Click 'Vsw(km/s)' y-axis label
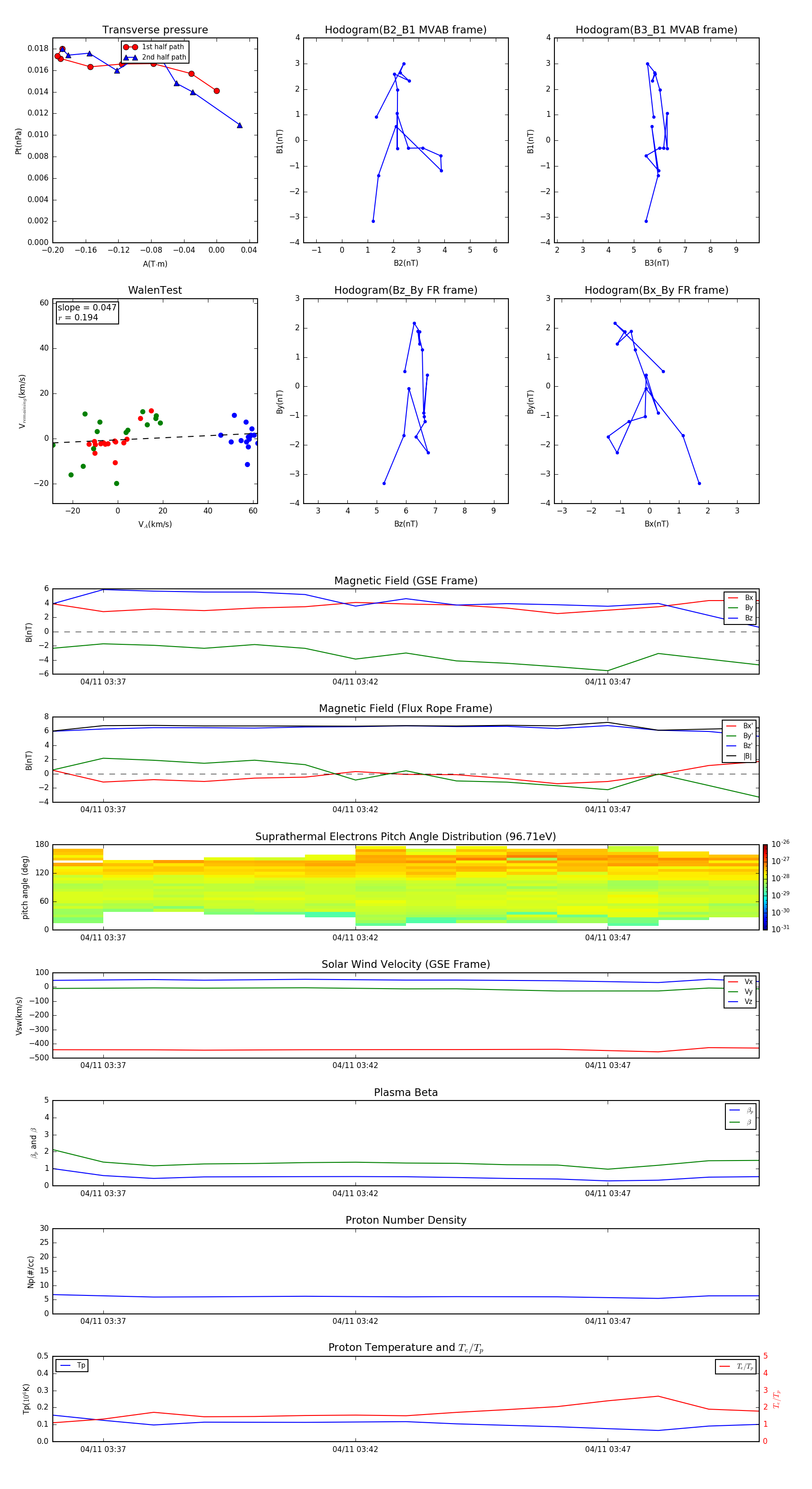 [x=18, y=1016]
